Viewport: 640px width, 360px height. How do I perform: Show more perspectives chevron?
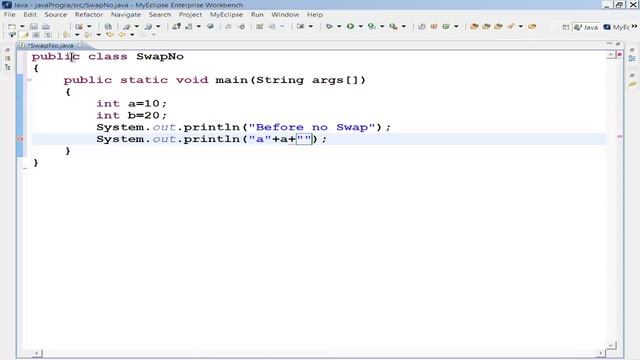(x=634, y=26)
